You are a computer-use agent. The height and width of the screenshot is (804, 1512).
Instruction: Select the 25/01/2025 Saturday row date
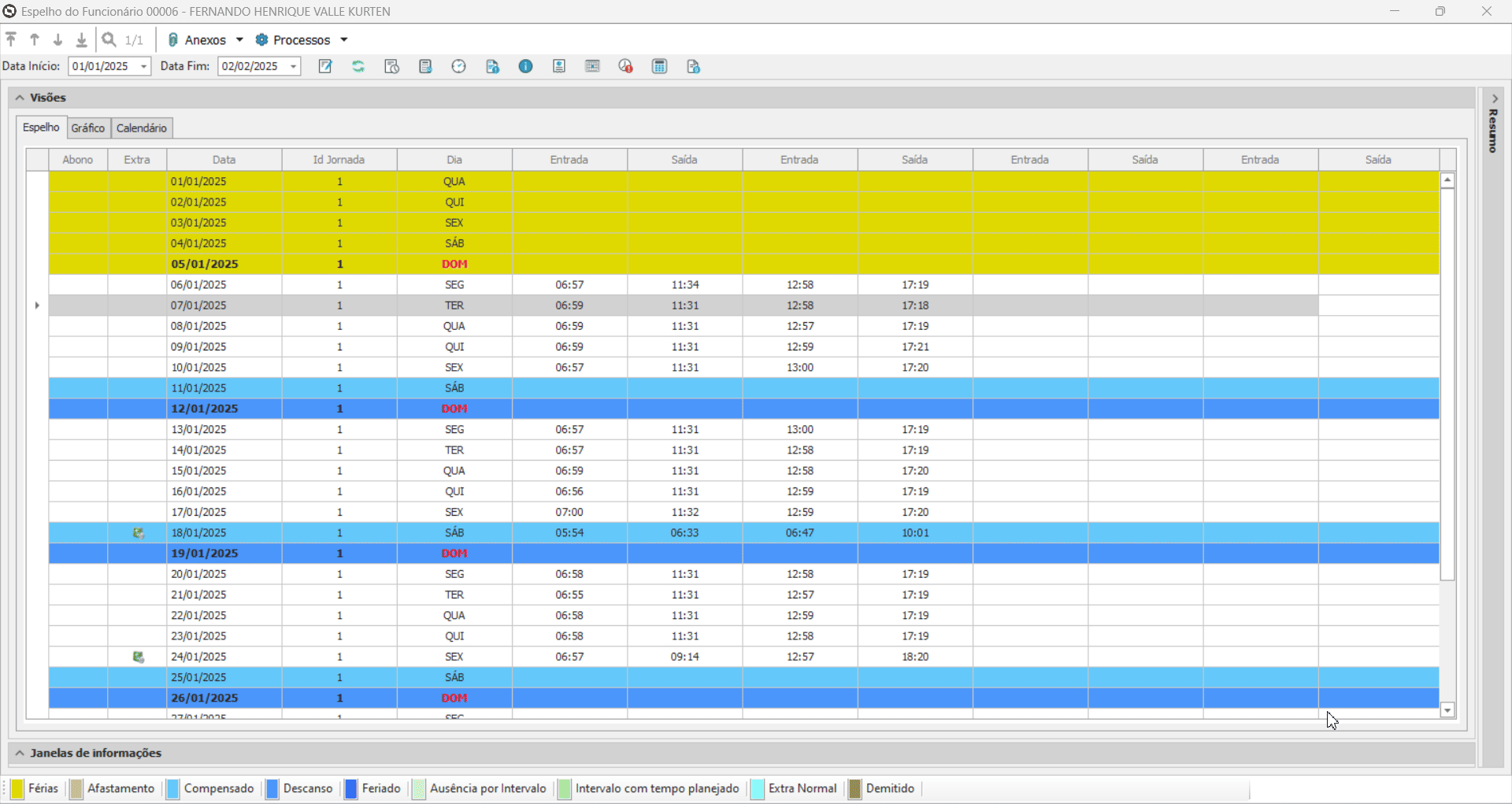point(224,677)
